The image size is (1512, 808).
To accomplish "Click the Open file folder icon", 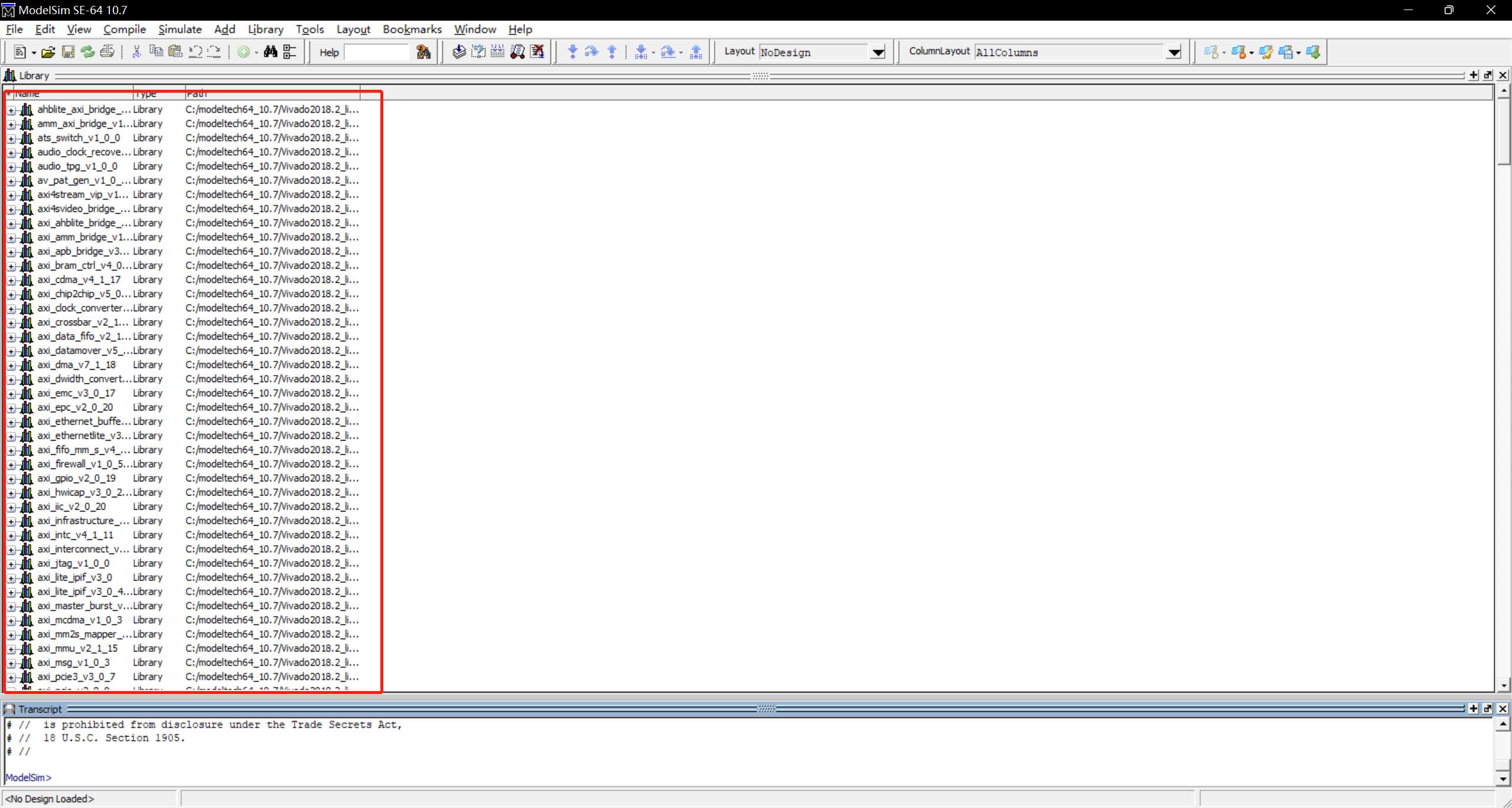I will tap(48, 53).
